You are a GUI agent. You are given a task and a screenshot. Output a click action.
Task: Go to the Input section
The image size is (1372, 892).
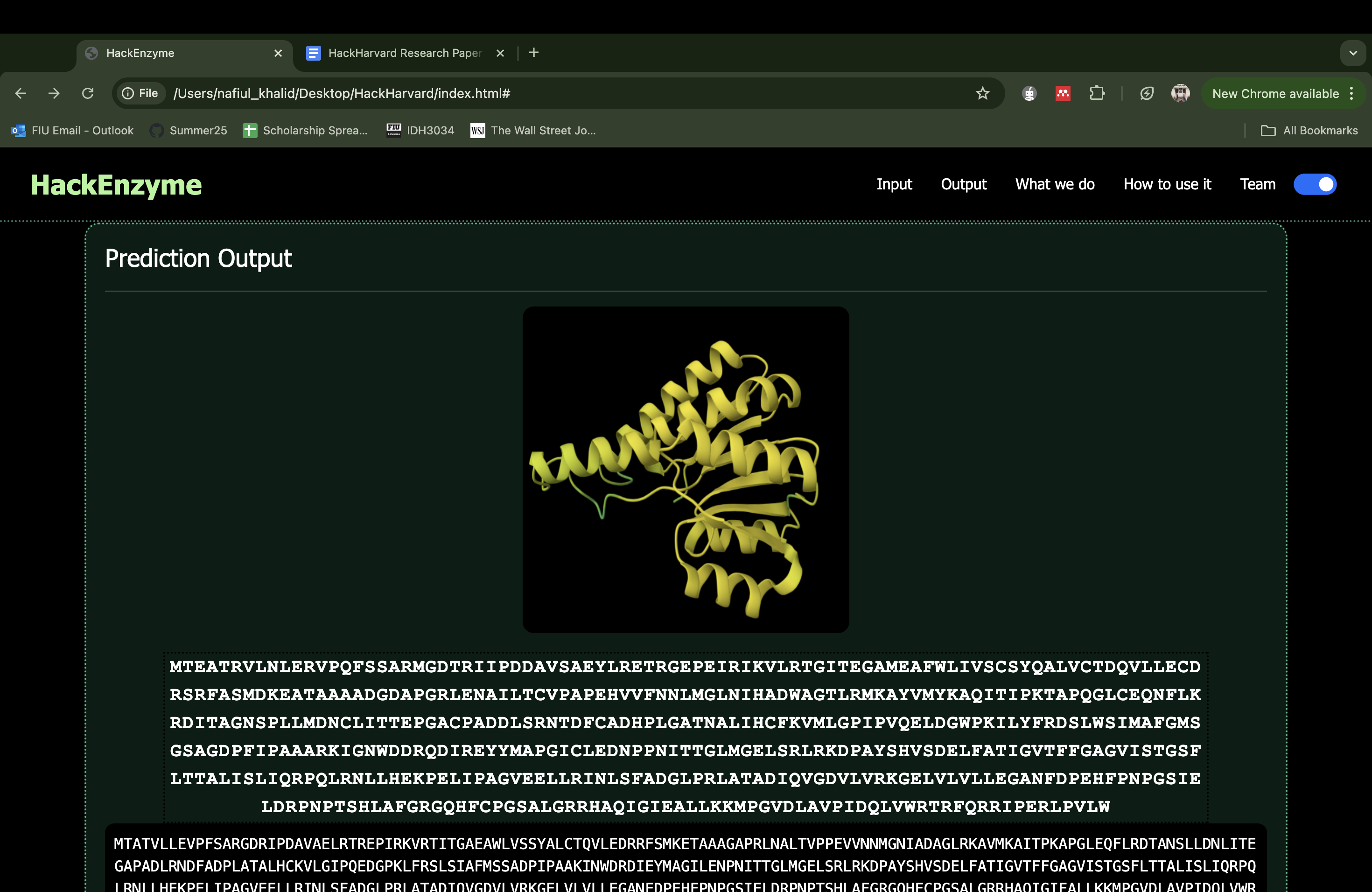tap(894, 184)
